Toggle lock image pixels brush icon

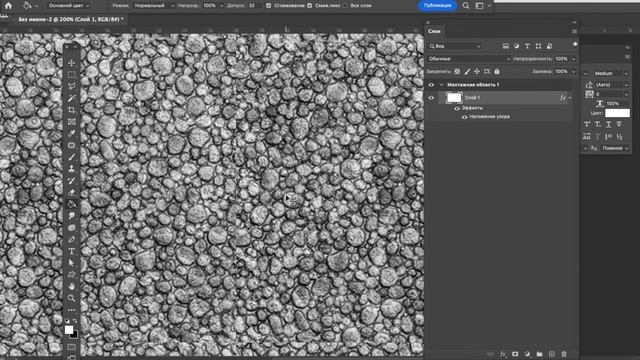467,71
